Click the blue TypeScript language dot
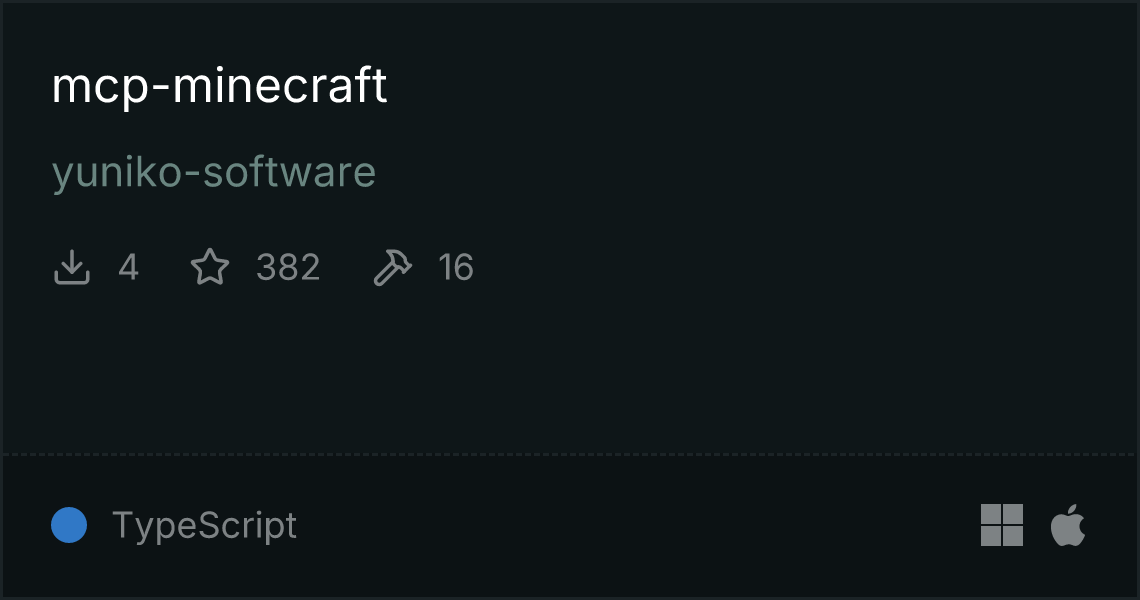The image size is (1140, 600). [x=69, y=525]
